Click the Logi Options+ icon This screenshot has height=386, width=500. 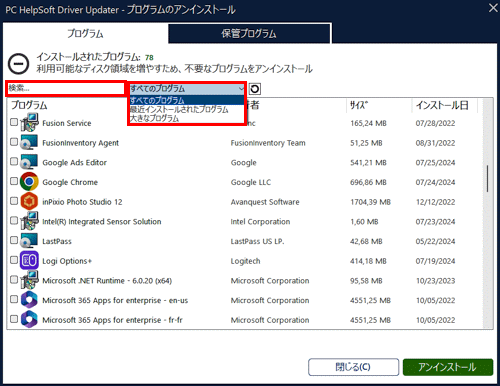click(x=29, y=260)
